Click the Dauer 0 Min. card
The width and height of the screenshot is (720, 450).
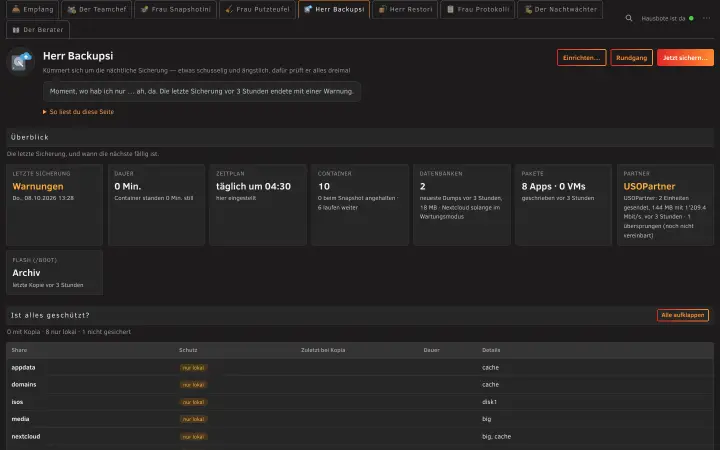point(156,204)
